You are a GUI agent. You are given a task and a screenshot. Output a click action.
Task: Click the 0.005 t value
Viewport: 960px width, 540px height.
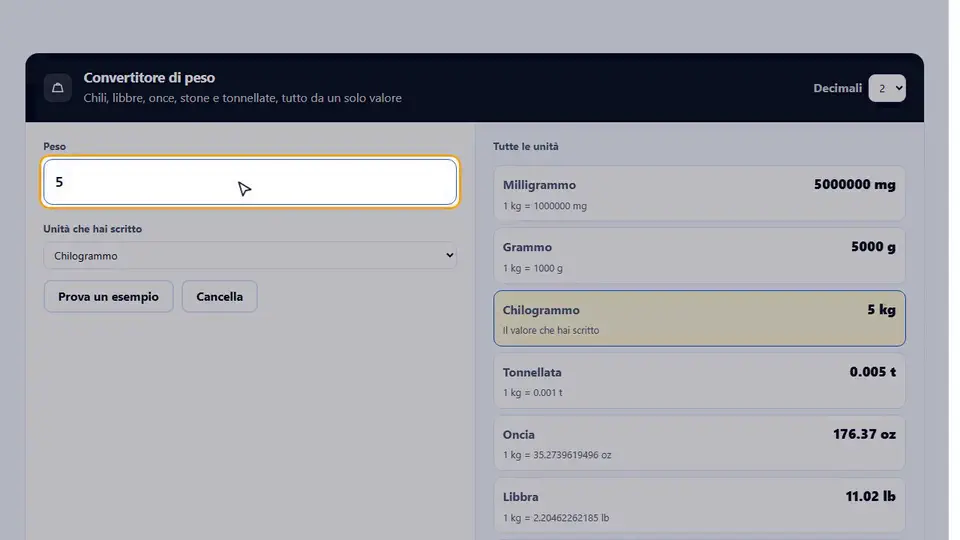tap(872, 372)
